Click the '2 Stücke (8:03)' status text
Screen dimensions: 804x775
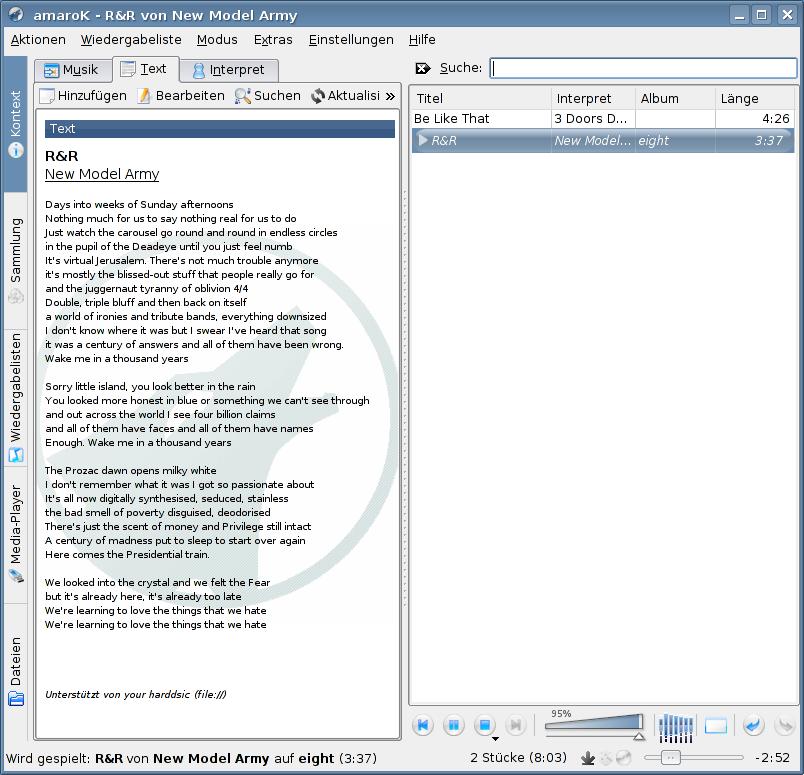pyautogui.click(x=518, y=758)
